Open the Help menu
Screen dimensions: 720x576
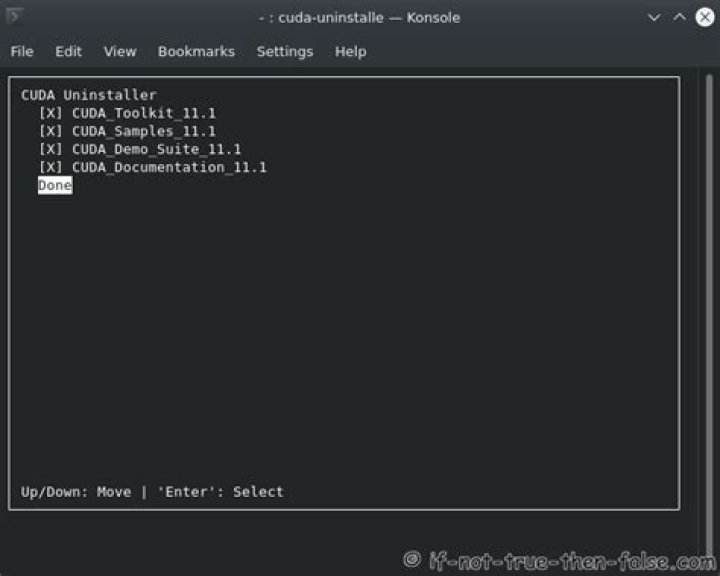pos(350,51)
